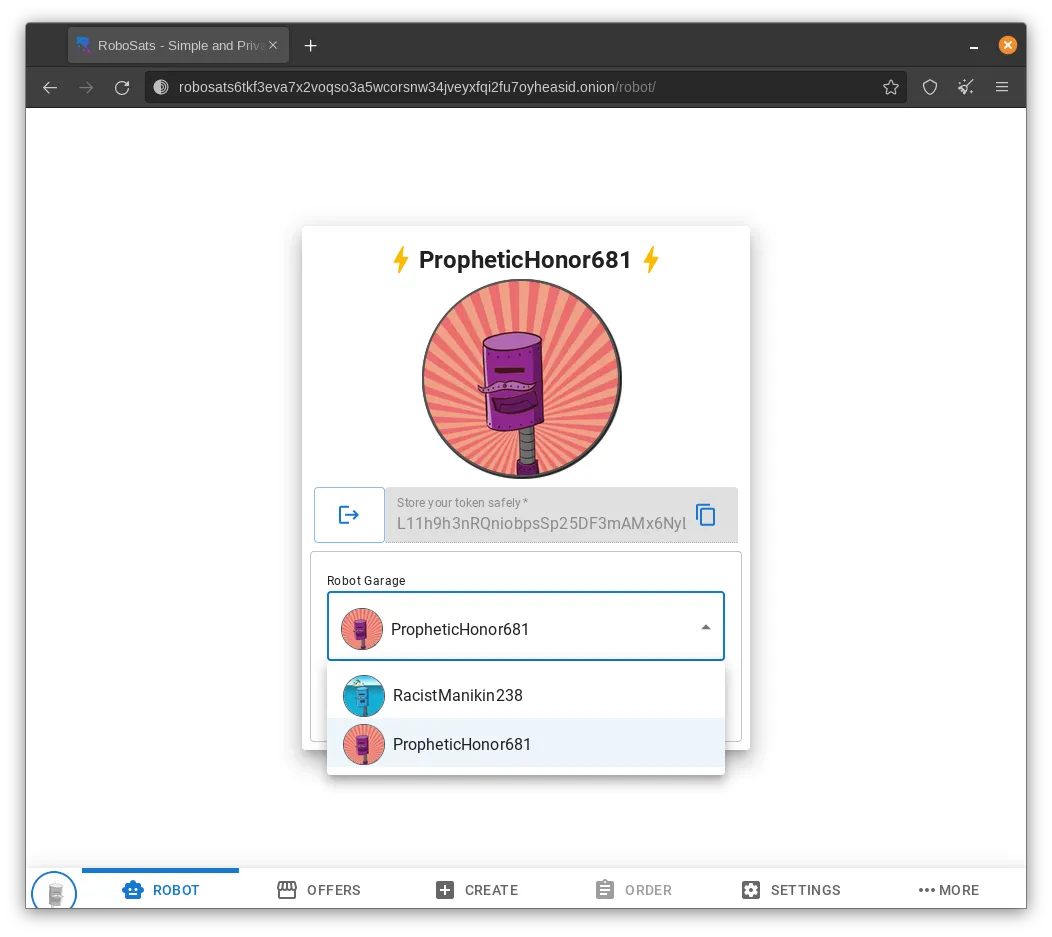Switch to the ROBOT tab
1052x937 pixels.
point(160,890)
